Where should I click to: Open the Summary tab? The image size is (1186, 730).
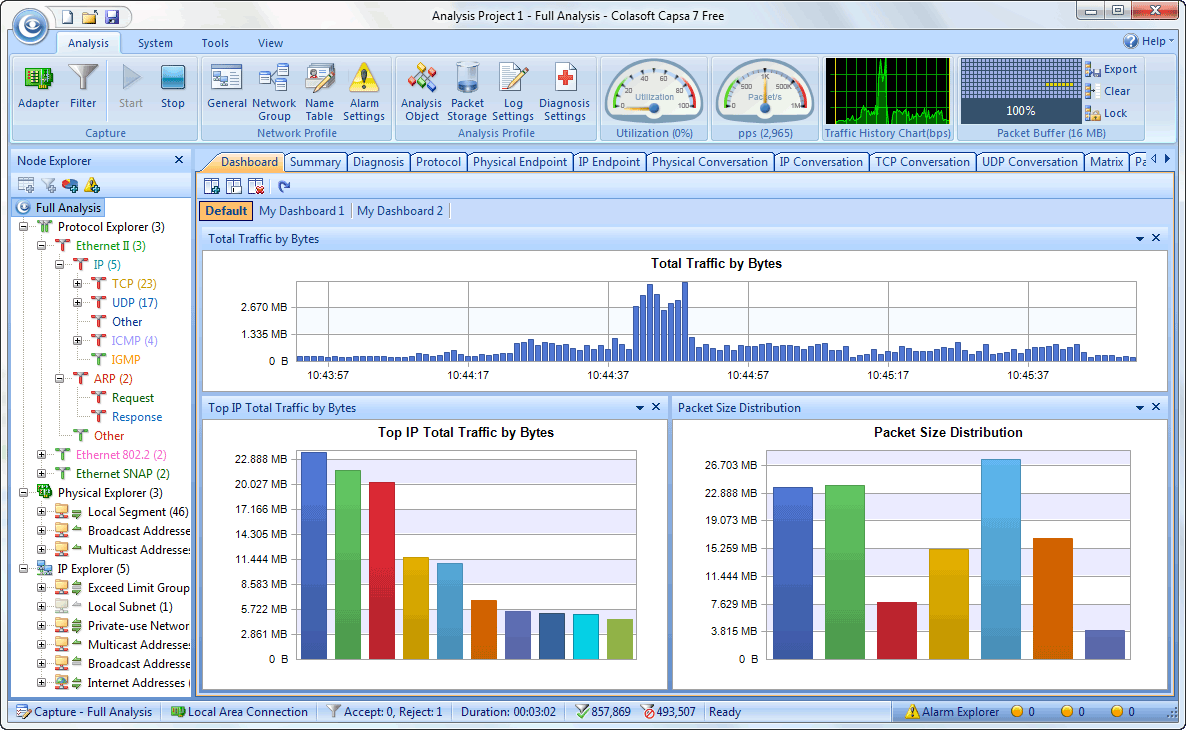[x=315, y=162]
